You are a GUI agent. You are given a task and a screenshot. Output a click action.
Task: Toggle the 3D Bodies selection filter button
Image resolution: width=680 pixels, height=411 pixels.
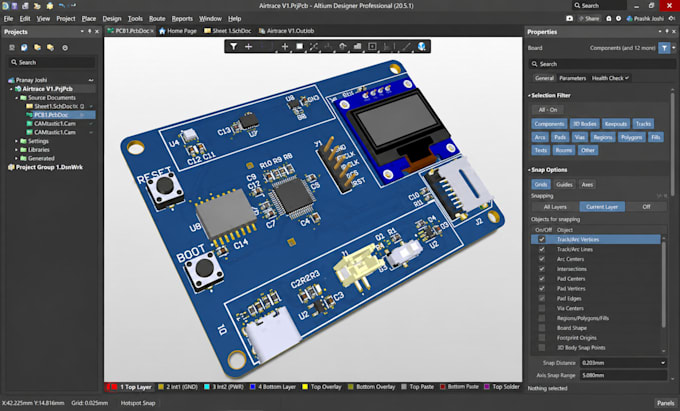click(585, 124)
